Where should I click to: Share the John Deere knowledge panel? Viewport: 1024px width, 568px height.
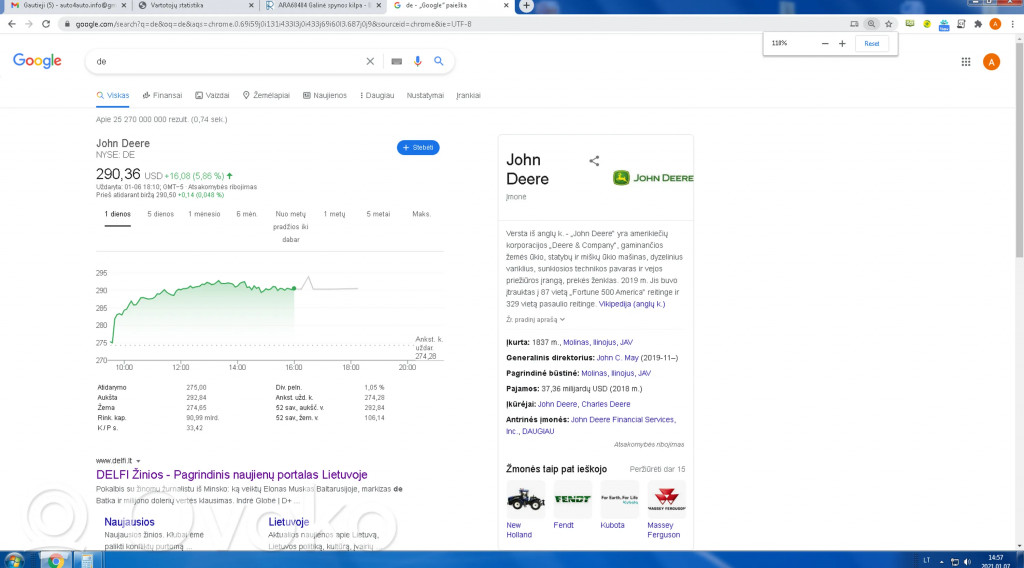point(594,160)
